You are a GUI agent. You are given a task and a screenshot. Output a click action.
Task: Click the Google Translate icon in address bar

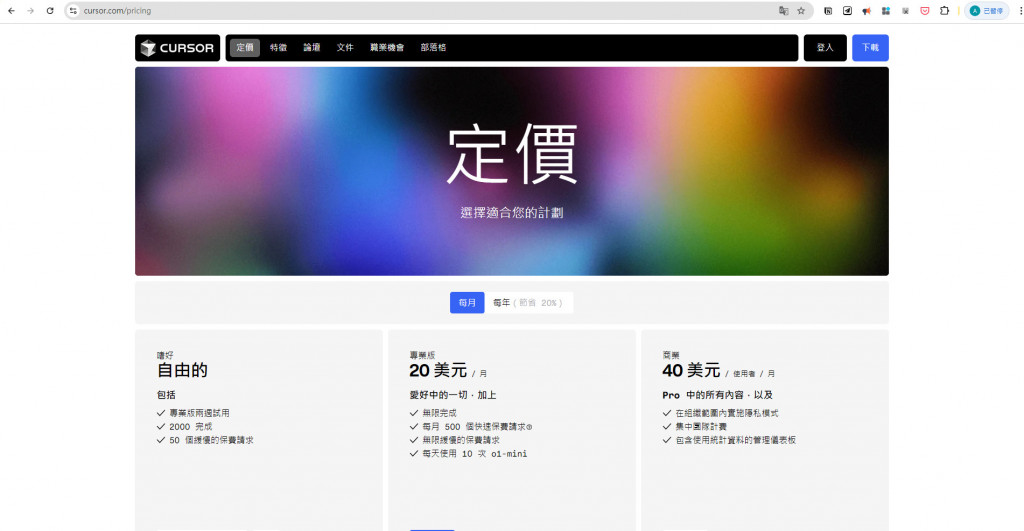coord(783,10)
